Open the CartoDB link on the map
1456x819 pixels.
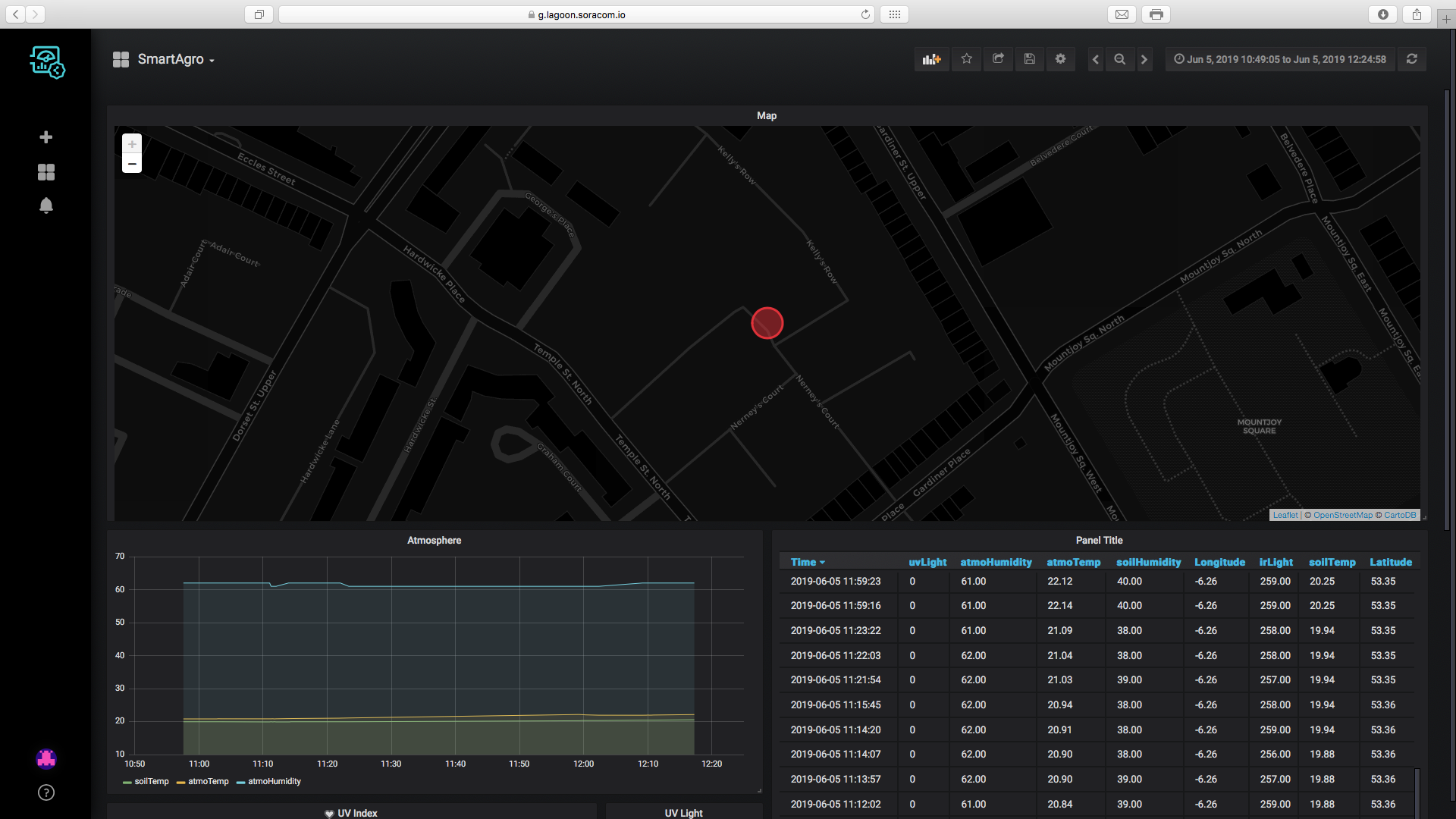coord(1400,514)
